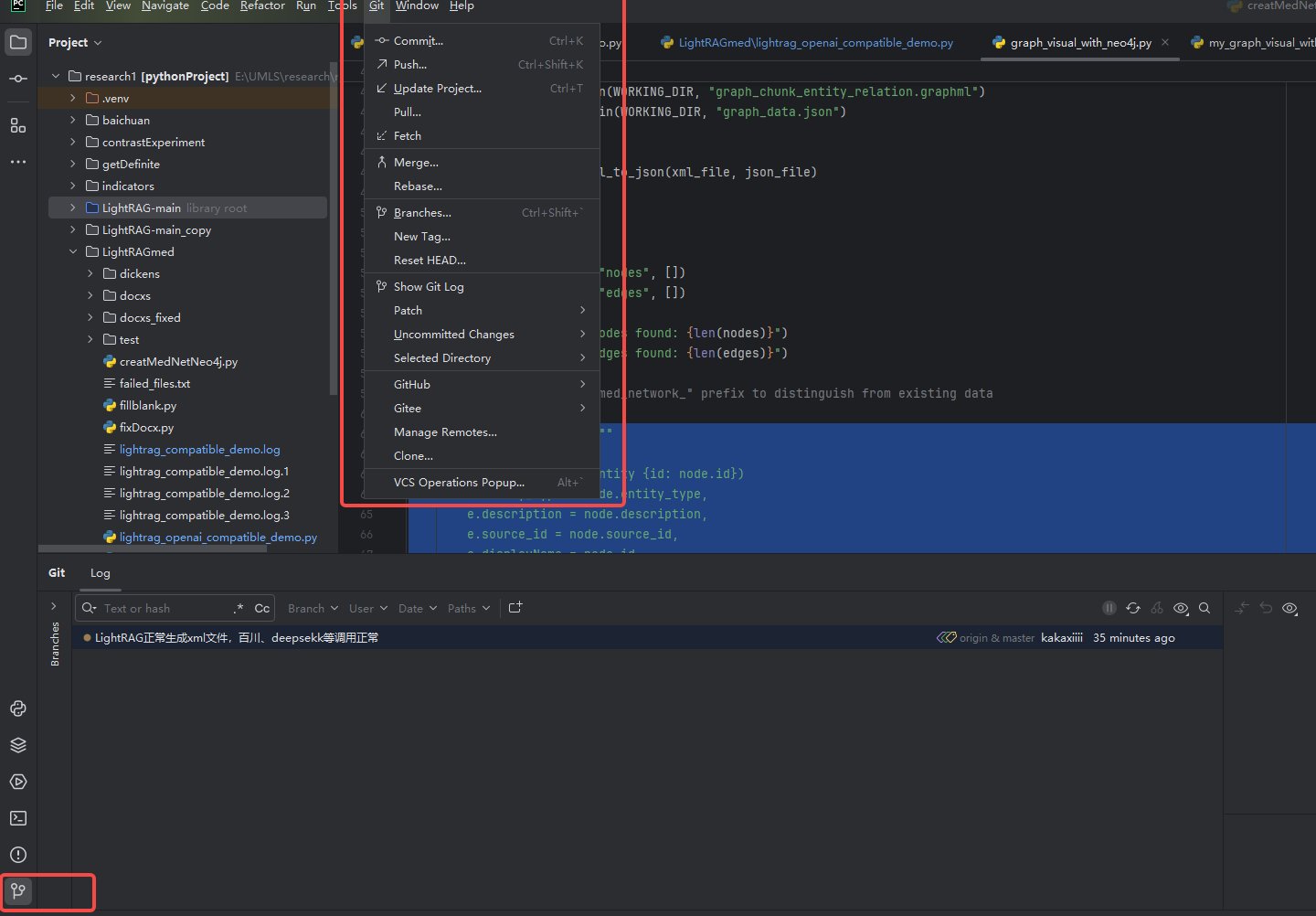Image resolution: width=1316 pixels, height=916 pixels.
Task: Collapse the research1 project root
Action: [x=56, y=76]
